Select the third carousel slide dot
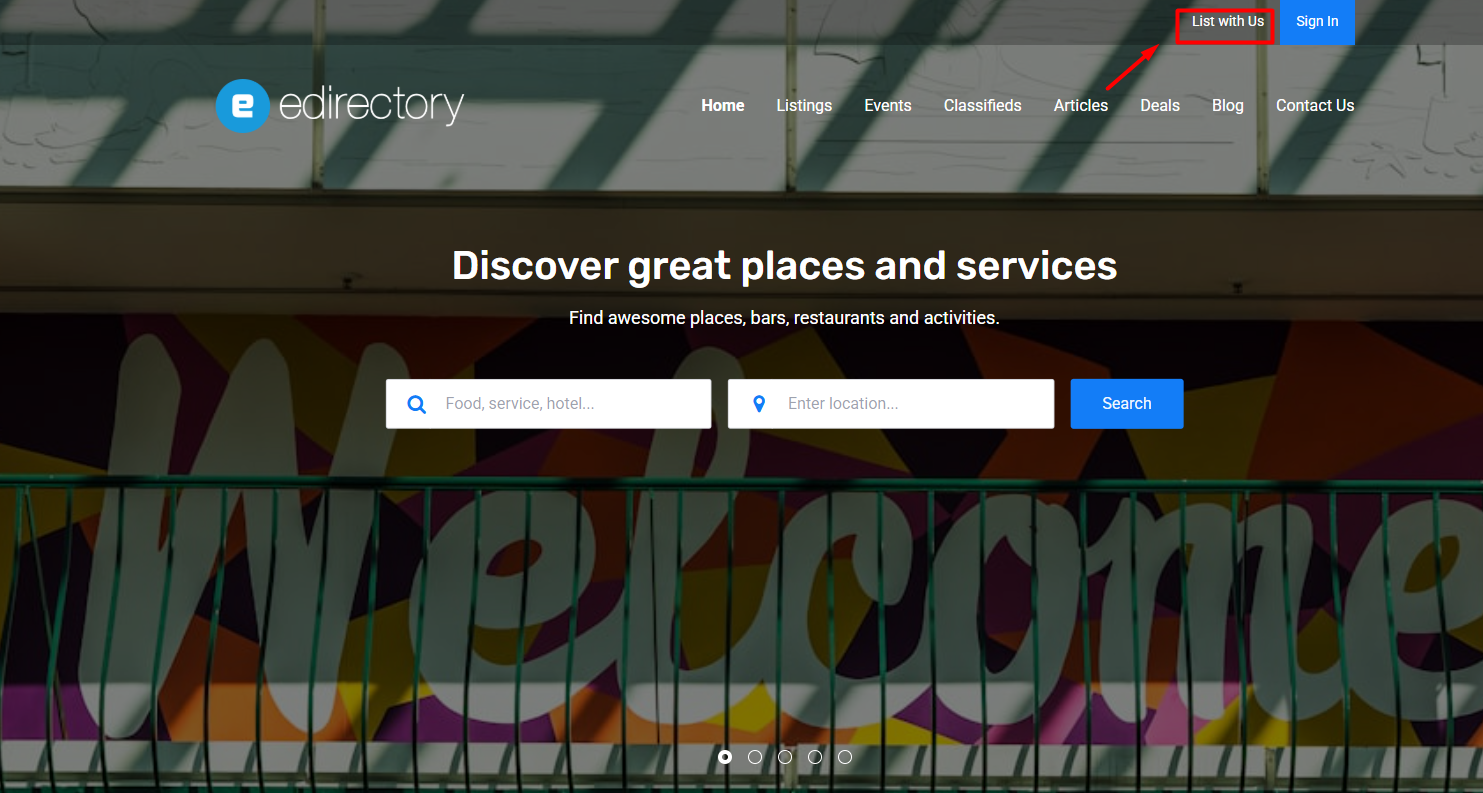The height and width of the screenshot is (793, 1483). (x=785, y=757)
